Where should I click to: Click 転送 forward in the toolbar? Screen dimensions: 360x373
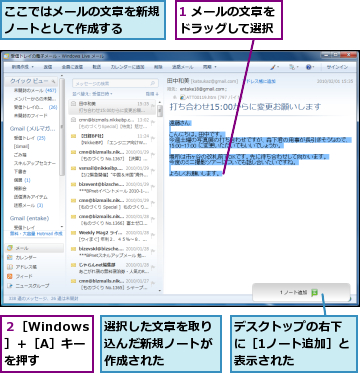(x=97, y=67)
